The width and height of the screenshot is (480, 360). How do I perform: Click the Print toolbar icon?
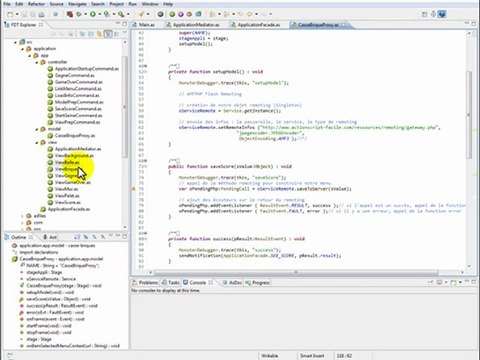(41, 14)
